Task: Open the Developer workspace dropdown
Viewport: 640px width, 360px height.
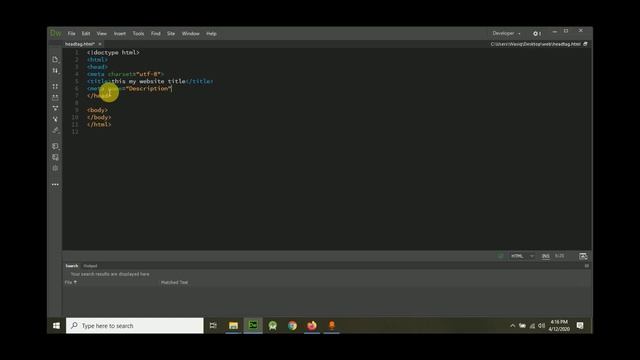Action: coord(506,33)
